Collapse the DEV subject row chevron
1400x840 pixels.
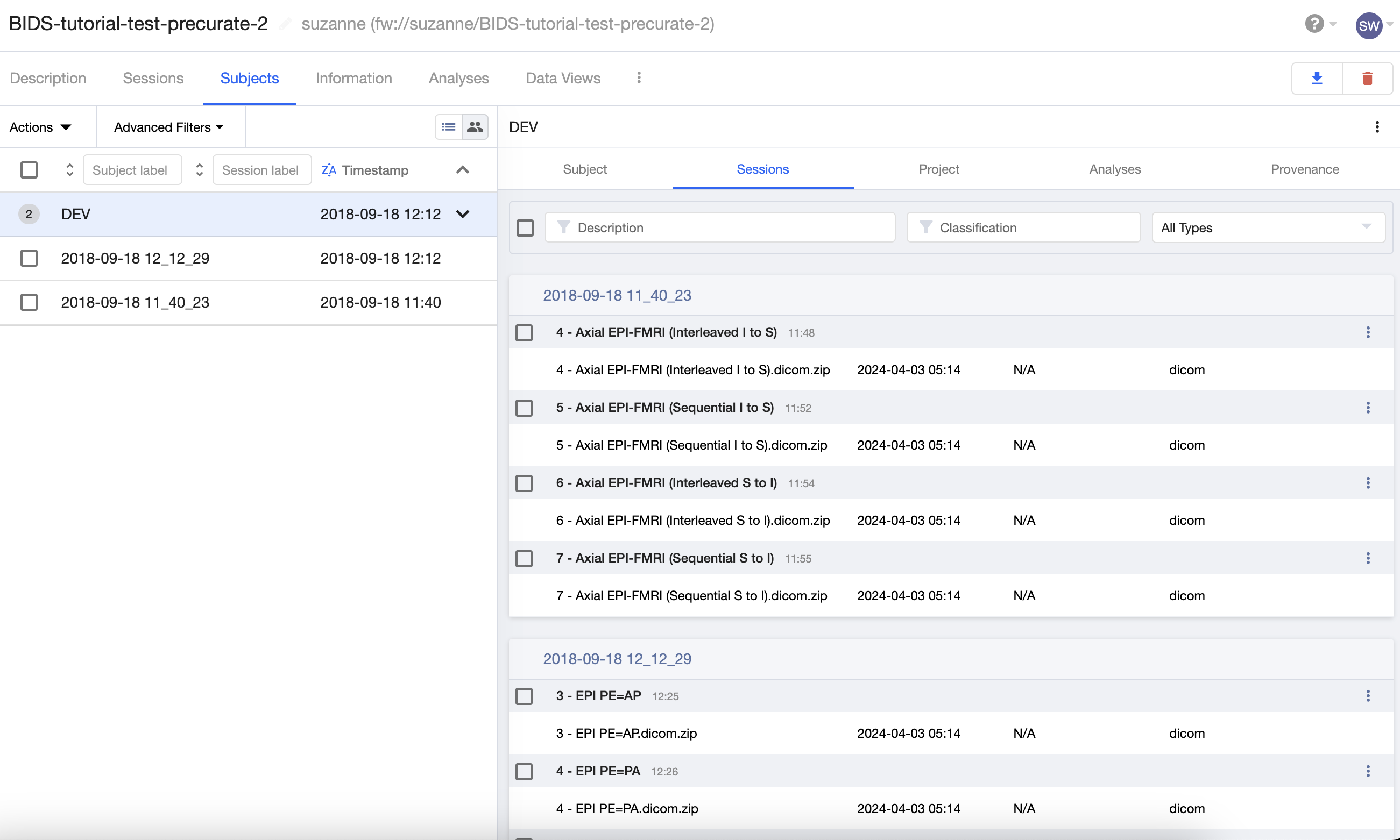click(463, 214)
